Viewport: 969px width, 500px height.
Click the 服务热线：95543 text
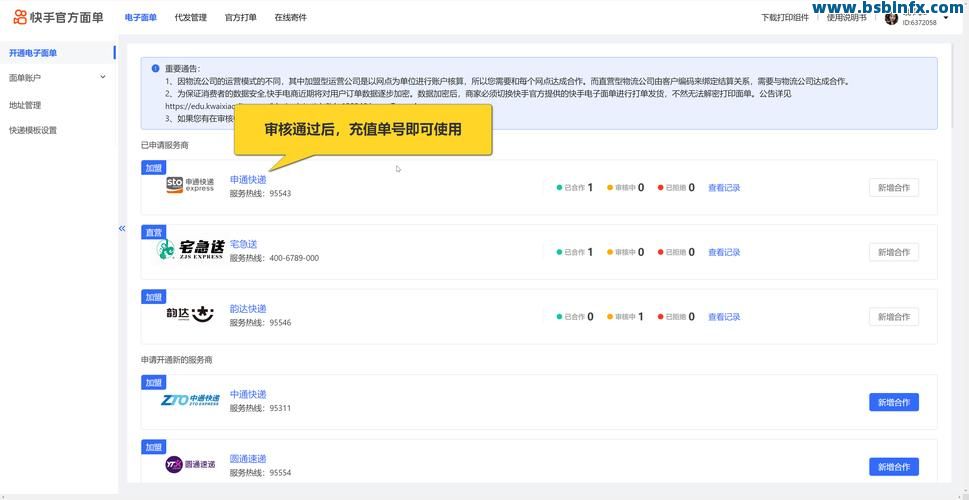pos(260,193)
